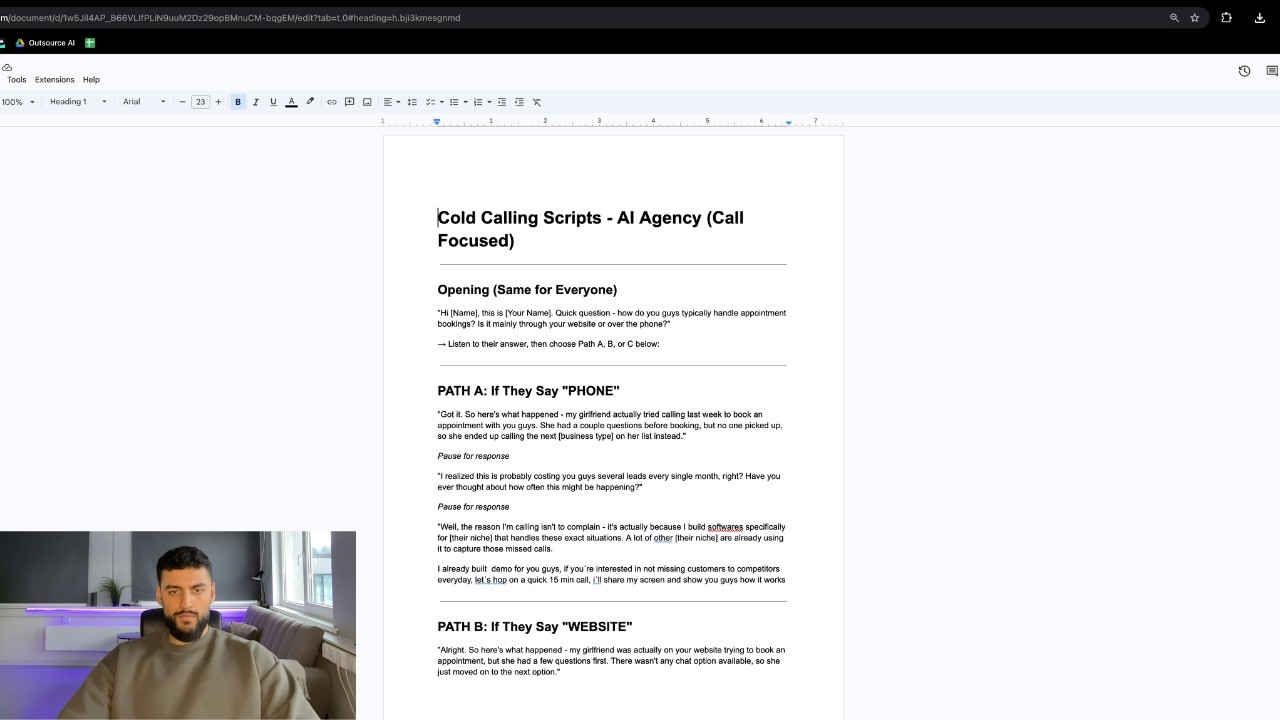Open the highlight color tool

310,102
